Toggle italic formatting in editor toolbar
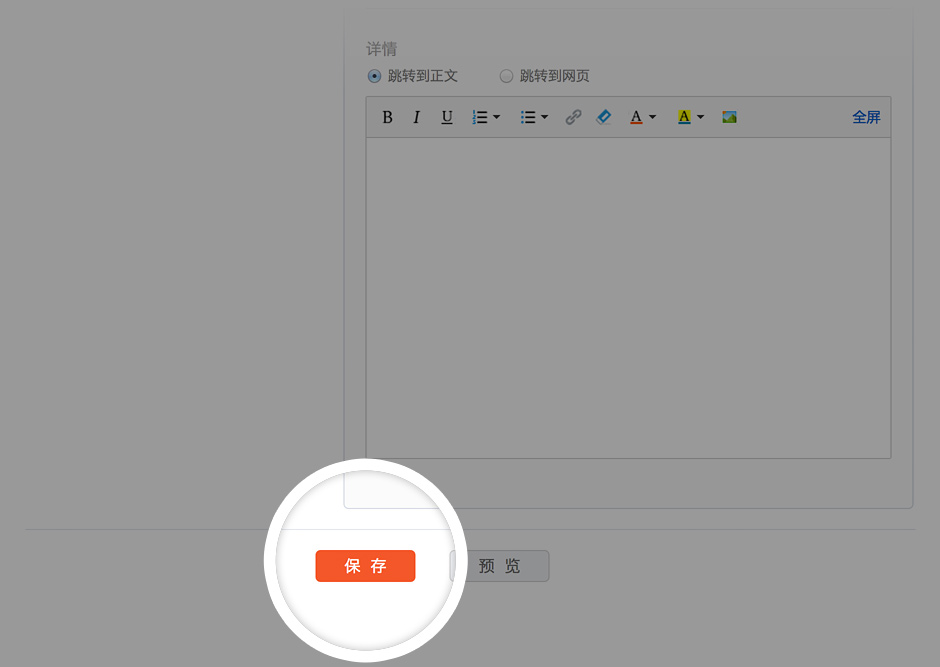This screenshot has height=667, width=940. click(417, 117)
